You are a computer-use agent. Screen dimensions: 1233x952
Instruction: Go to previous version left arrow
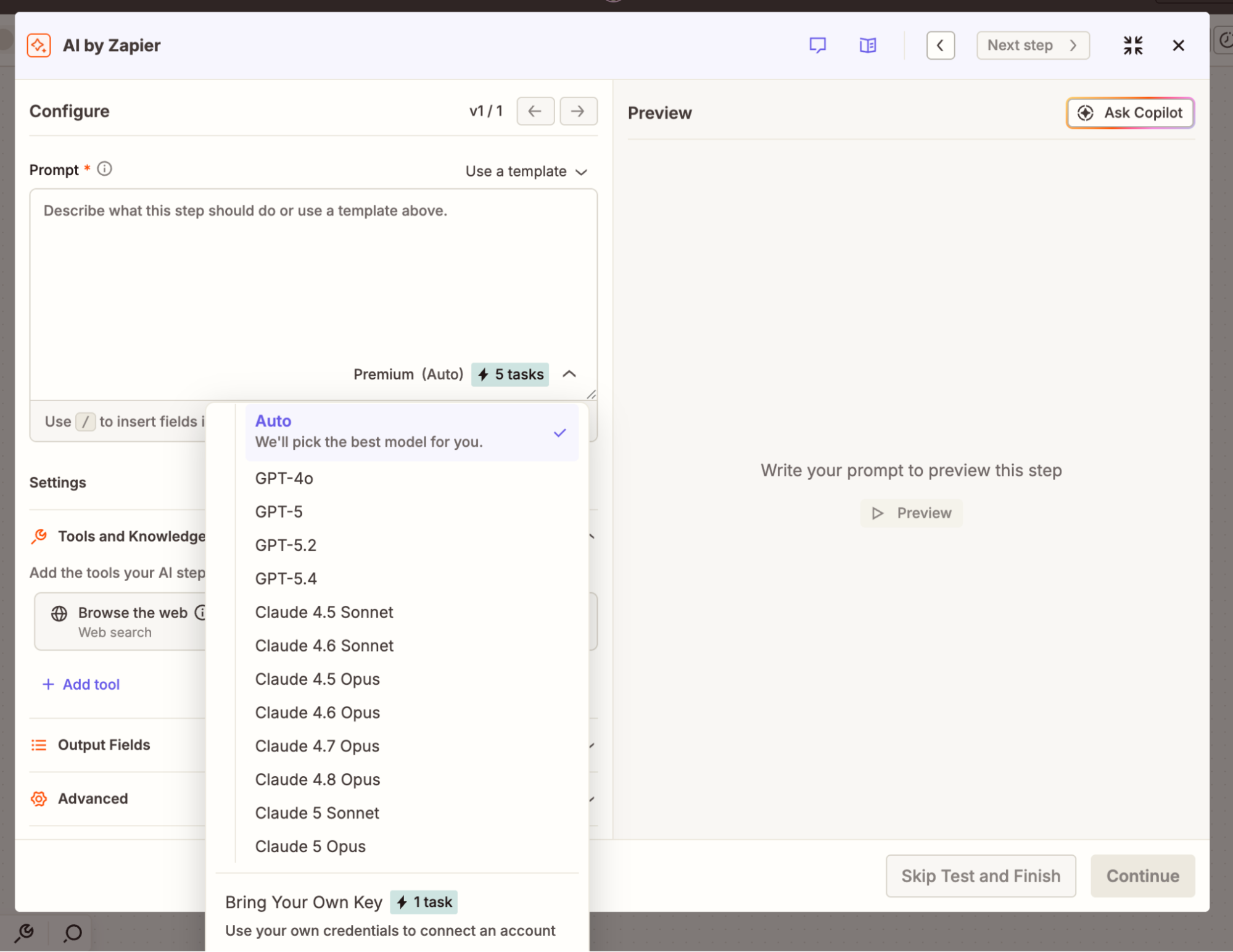(x=535, y=111)
